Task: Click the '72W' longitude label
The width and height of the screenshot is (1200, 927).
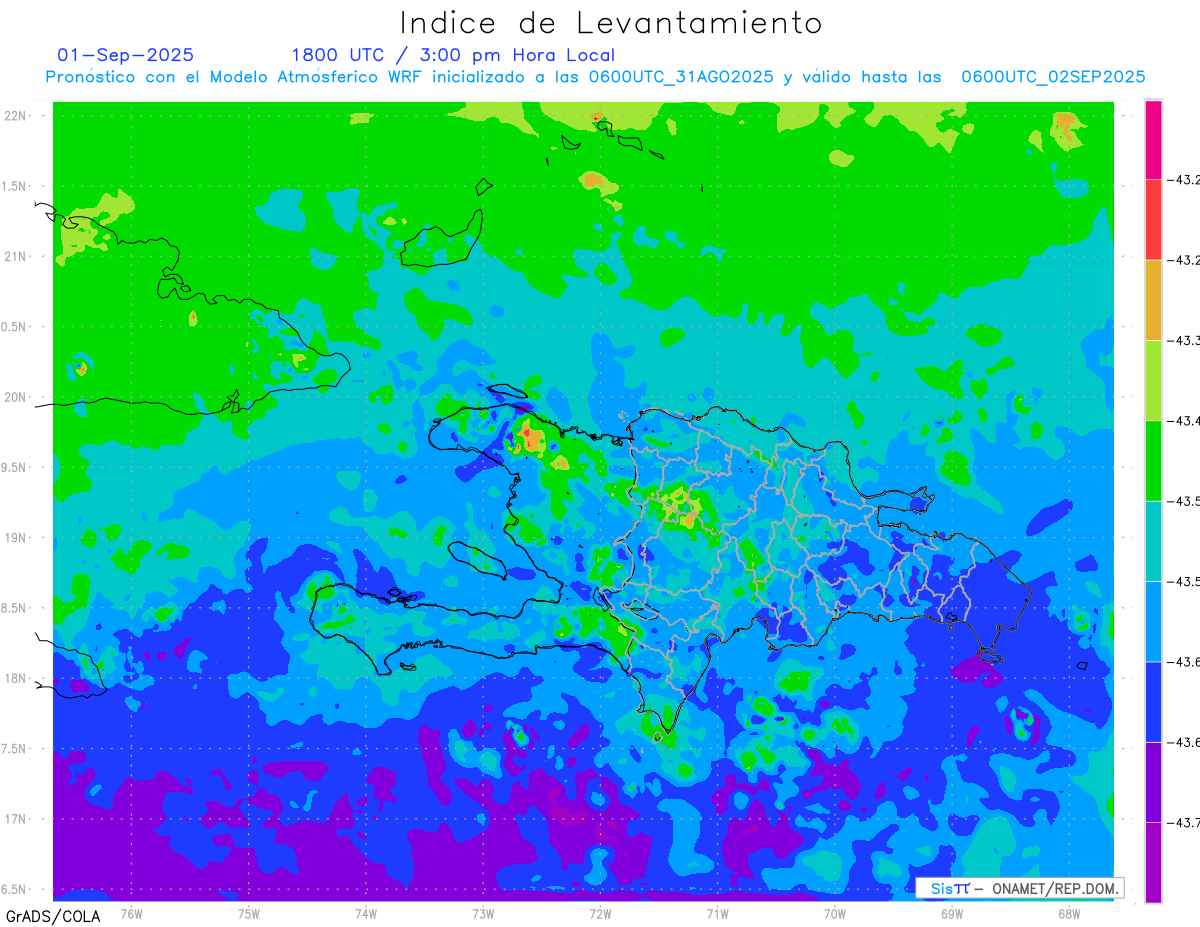Action: pos(600,913)
